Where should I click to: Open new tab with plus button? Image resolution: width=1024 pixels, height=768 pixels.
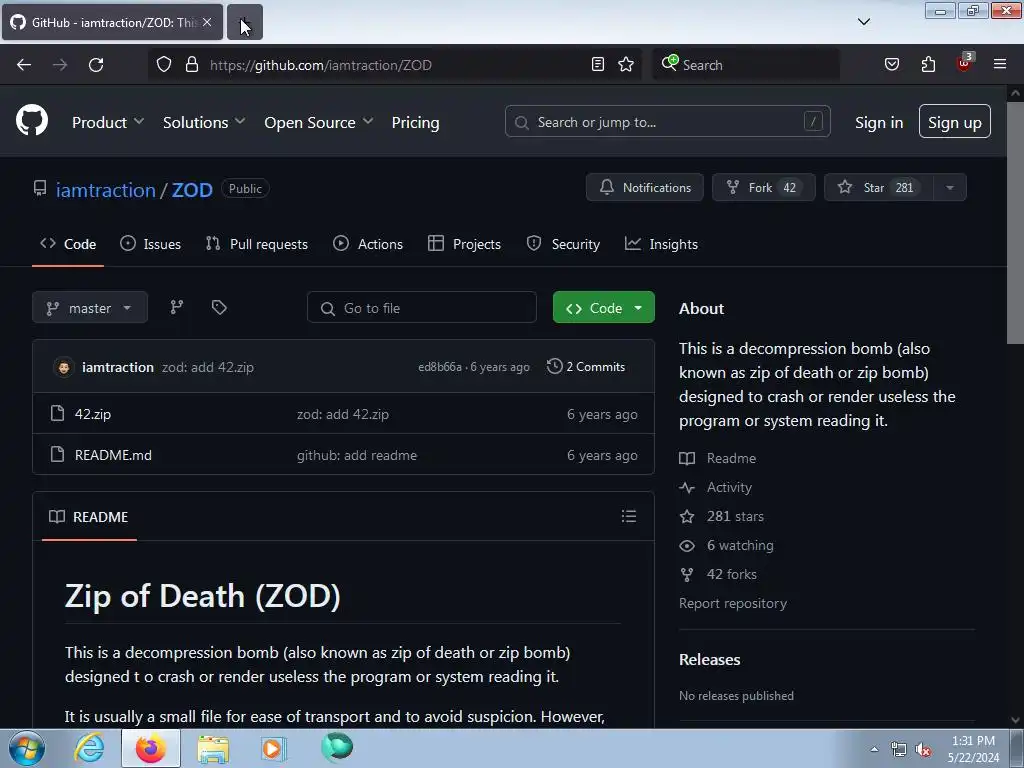click(x=245, y=22)
